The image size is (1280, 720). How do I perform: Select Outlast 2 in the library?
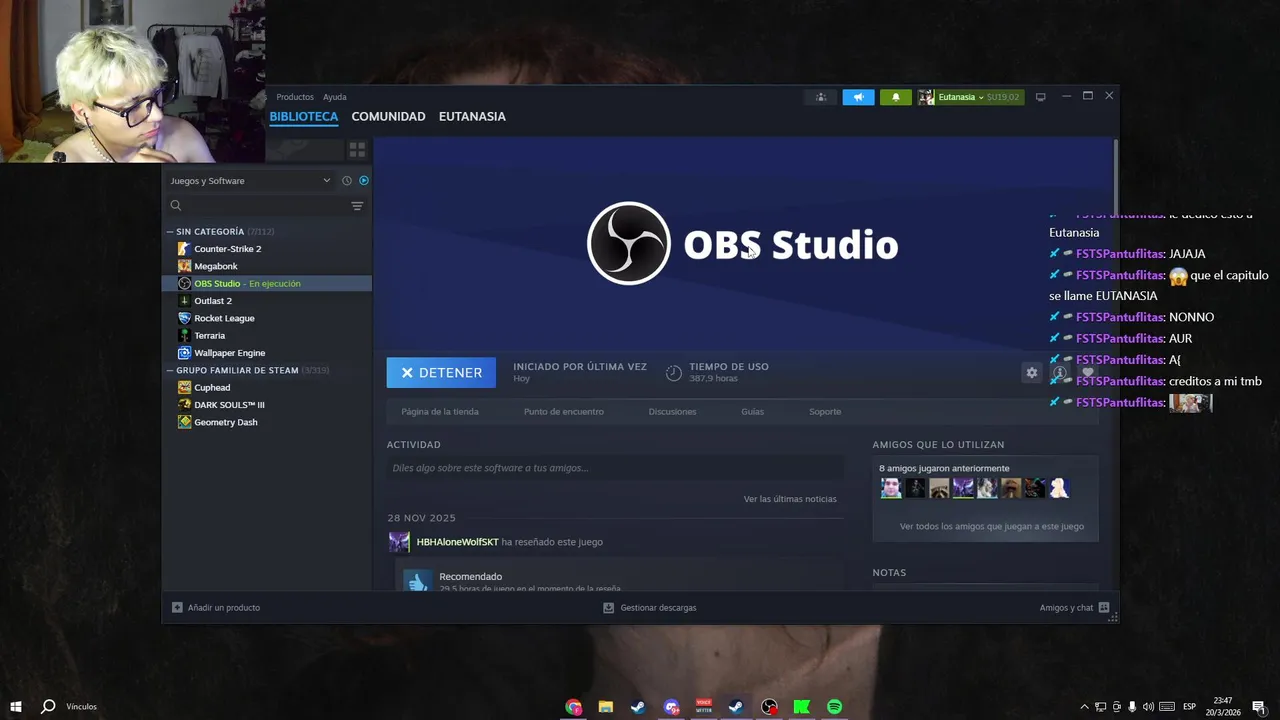pyautogui.click(x=268, y=301)
